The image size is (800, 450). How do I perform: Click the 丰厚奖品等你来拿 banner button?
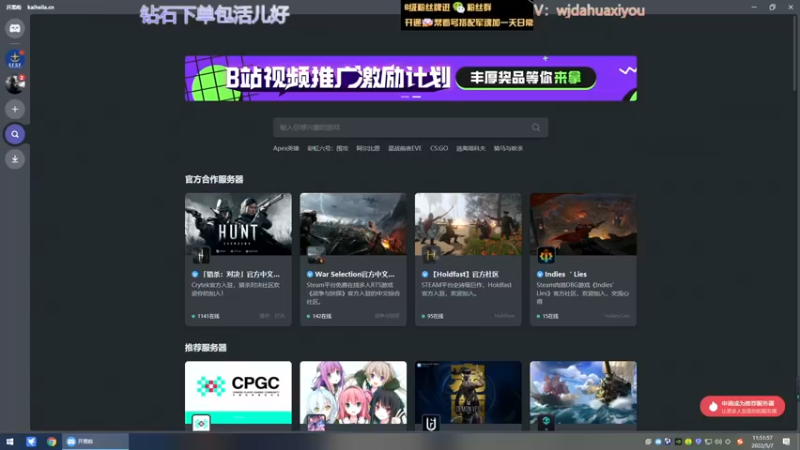tap(526, 78)
